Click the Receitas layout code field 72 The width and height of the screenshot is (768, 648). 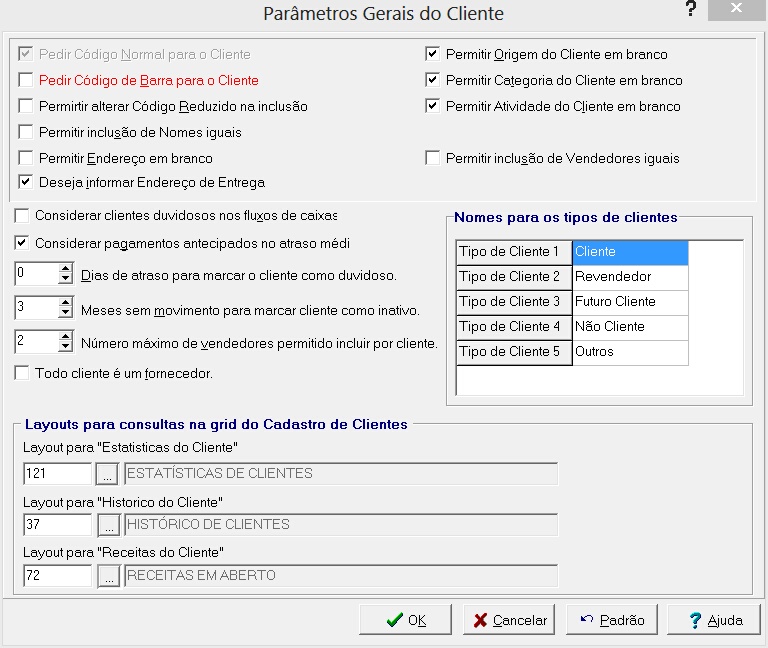[x=57, y=576]
